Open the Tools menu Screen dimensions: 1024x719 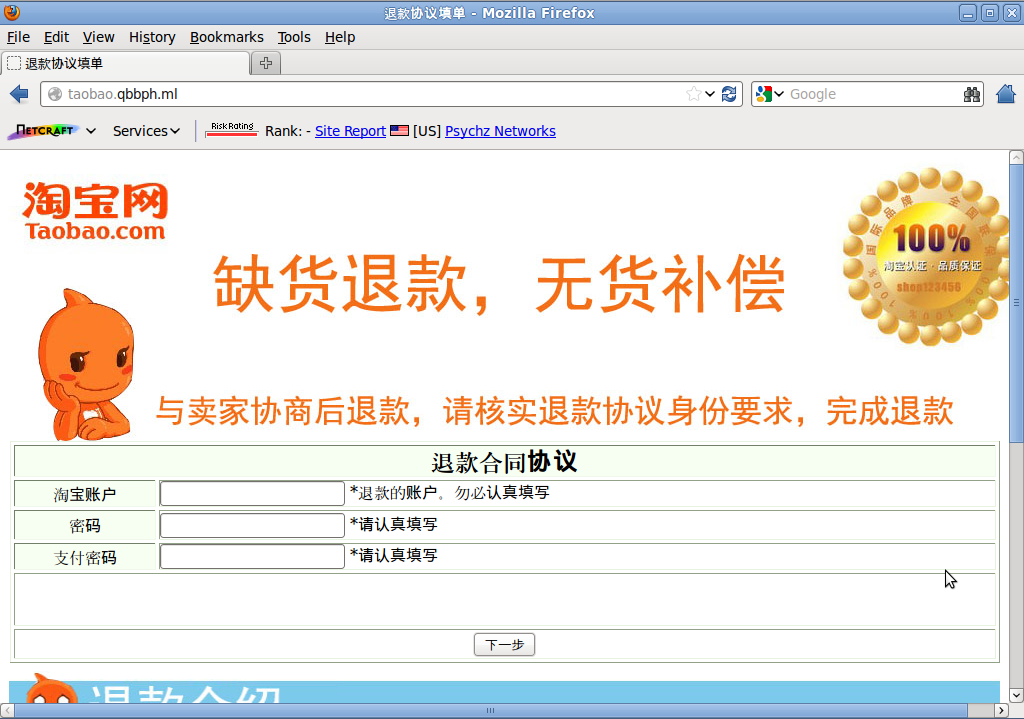coord(294,37)
